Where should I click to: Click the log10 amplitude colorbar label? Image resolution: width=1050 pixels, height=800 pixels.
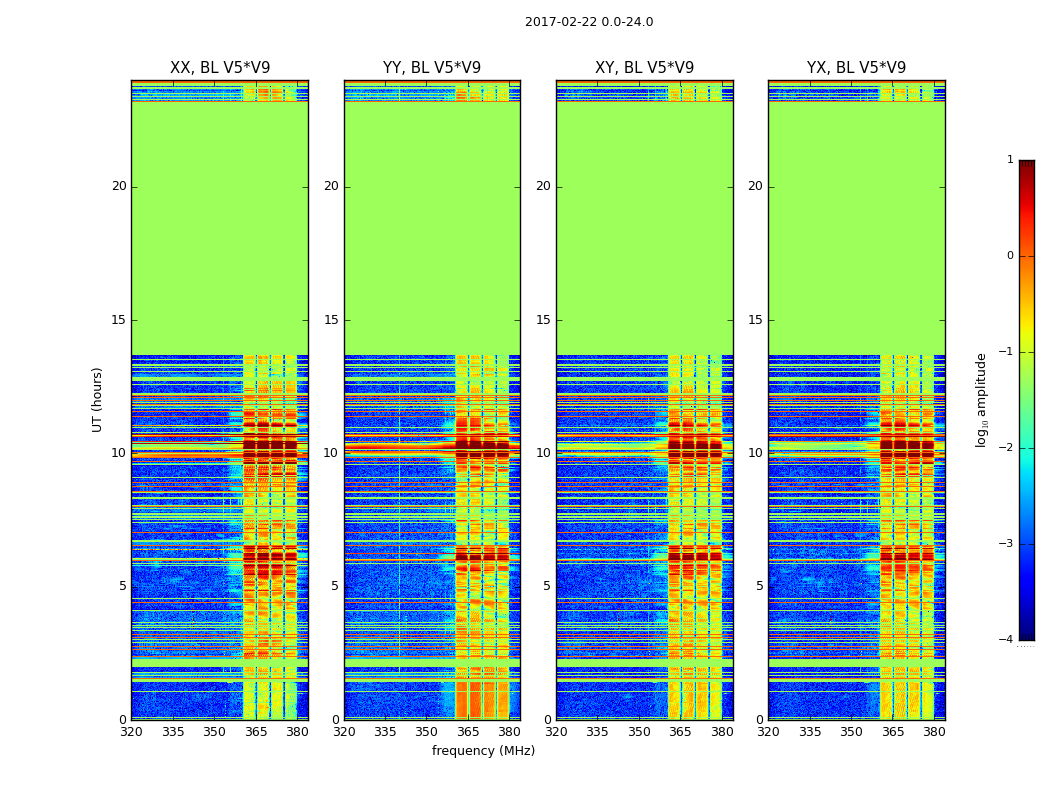pos(981,400)
